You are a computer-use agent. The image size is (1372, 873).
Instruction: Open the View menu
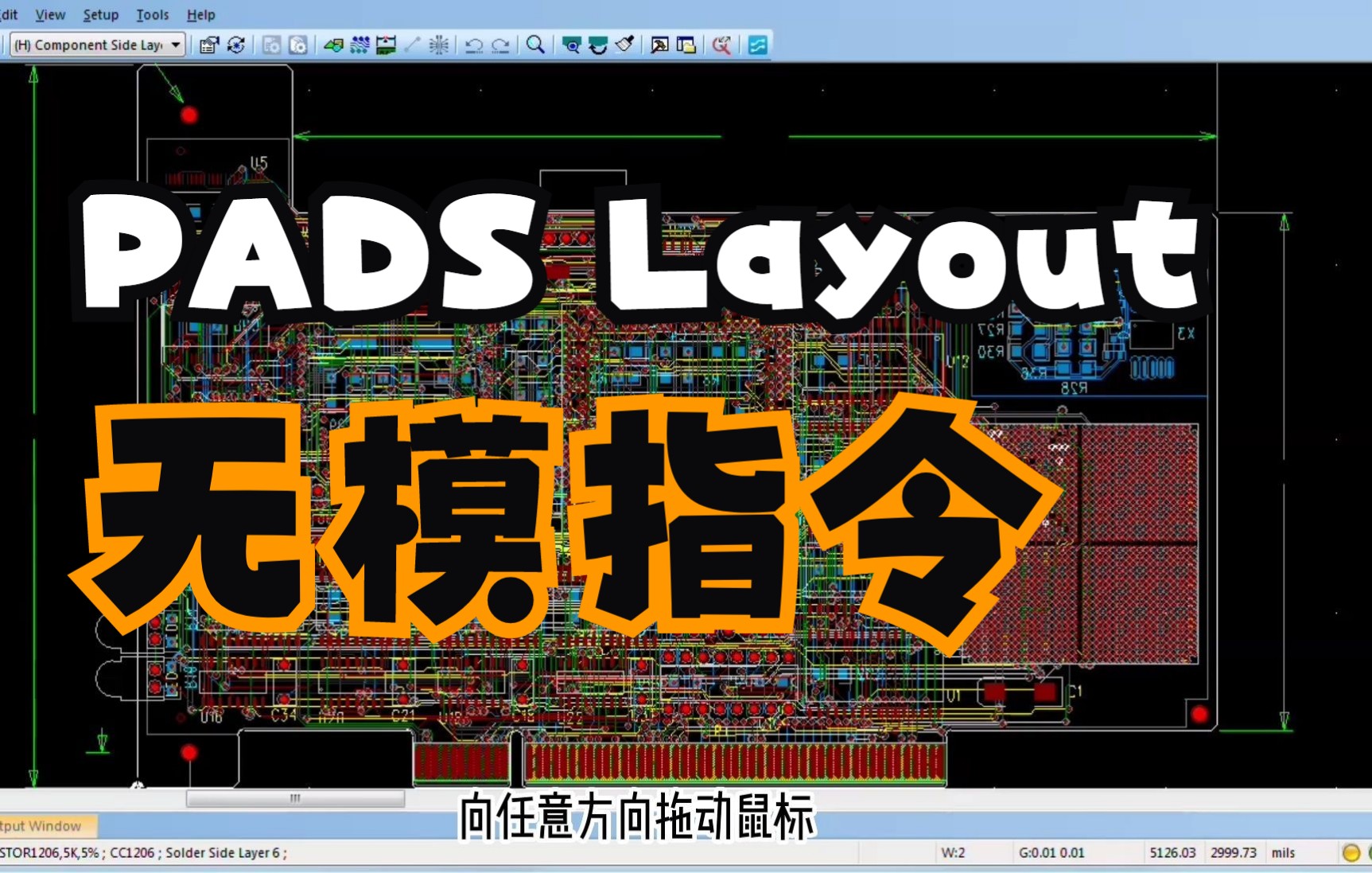[x=50, y=14]
